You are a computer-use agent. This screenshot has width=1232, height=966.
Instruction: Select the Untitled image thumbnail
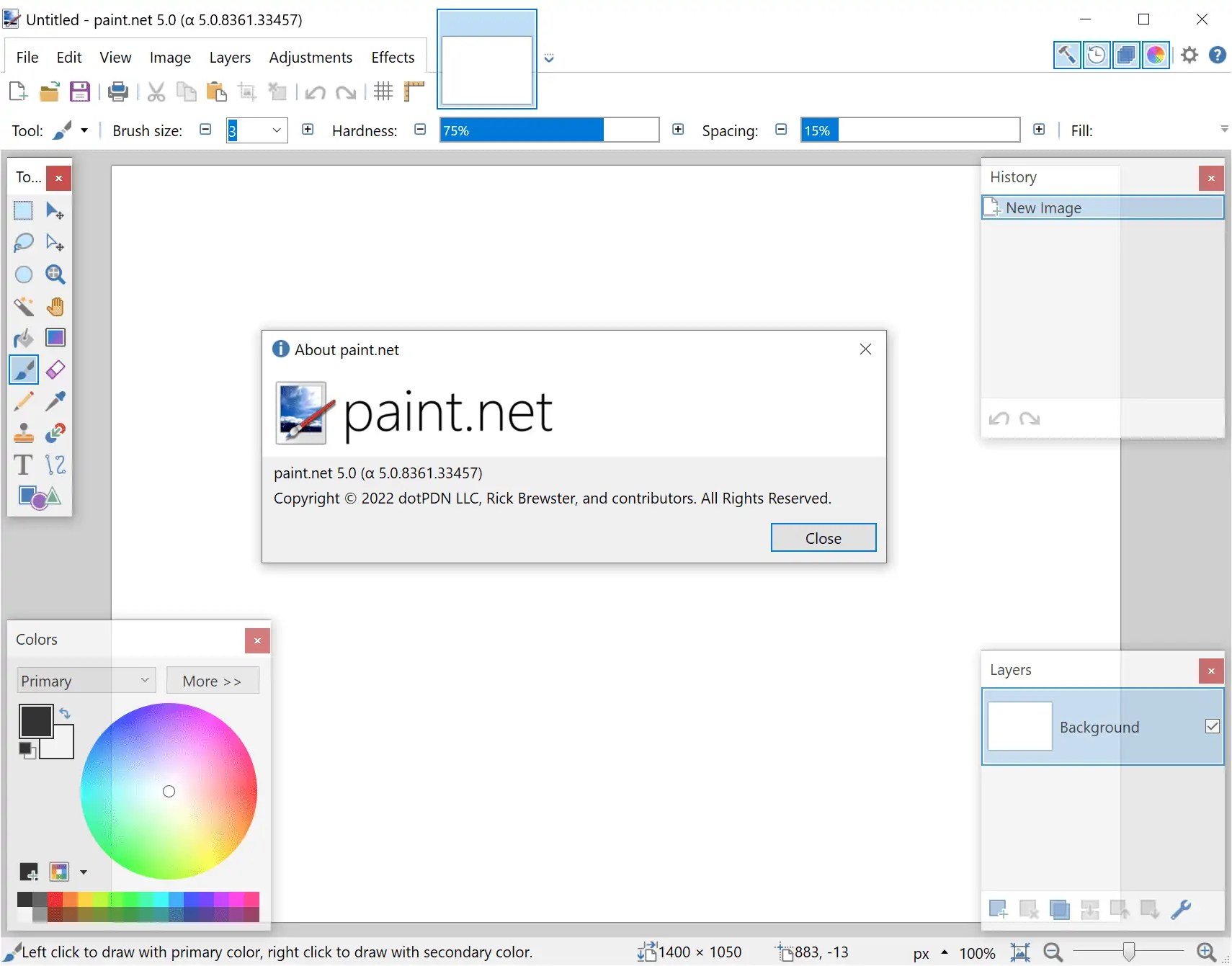487,59
